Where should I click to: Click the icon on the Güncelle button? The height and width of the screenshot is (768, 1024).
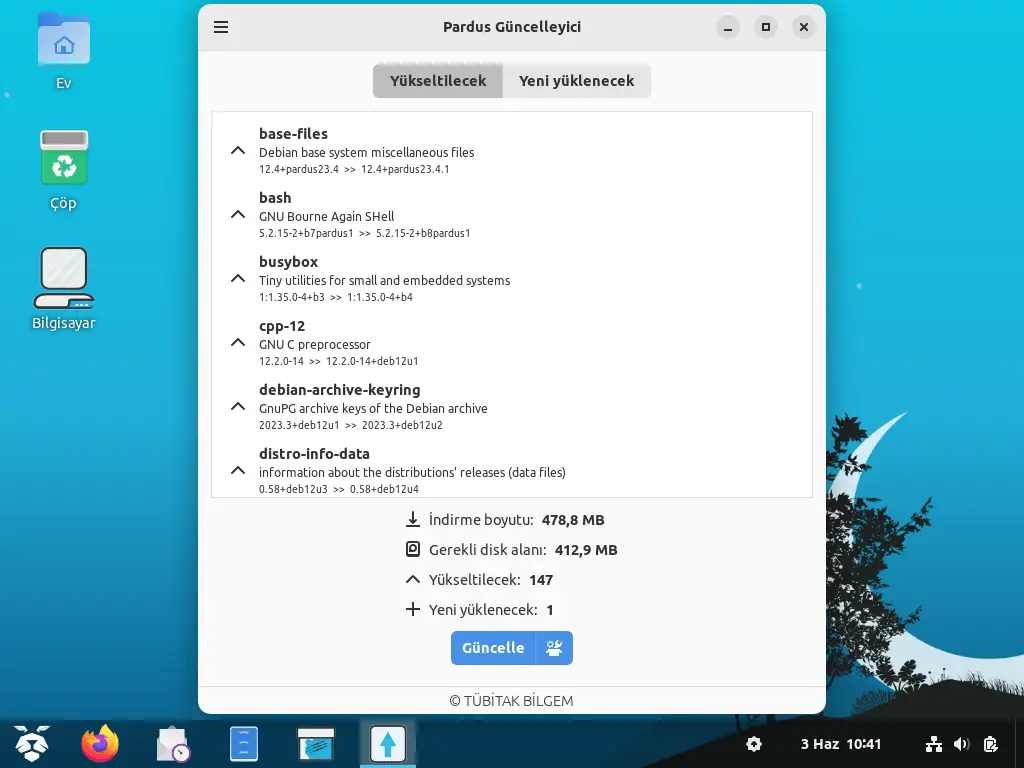(x=554, y=648)
